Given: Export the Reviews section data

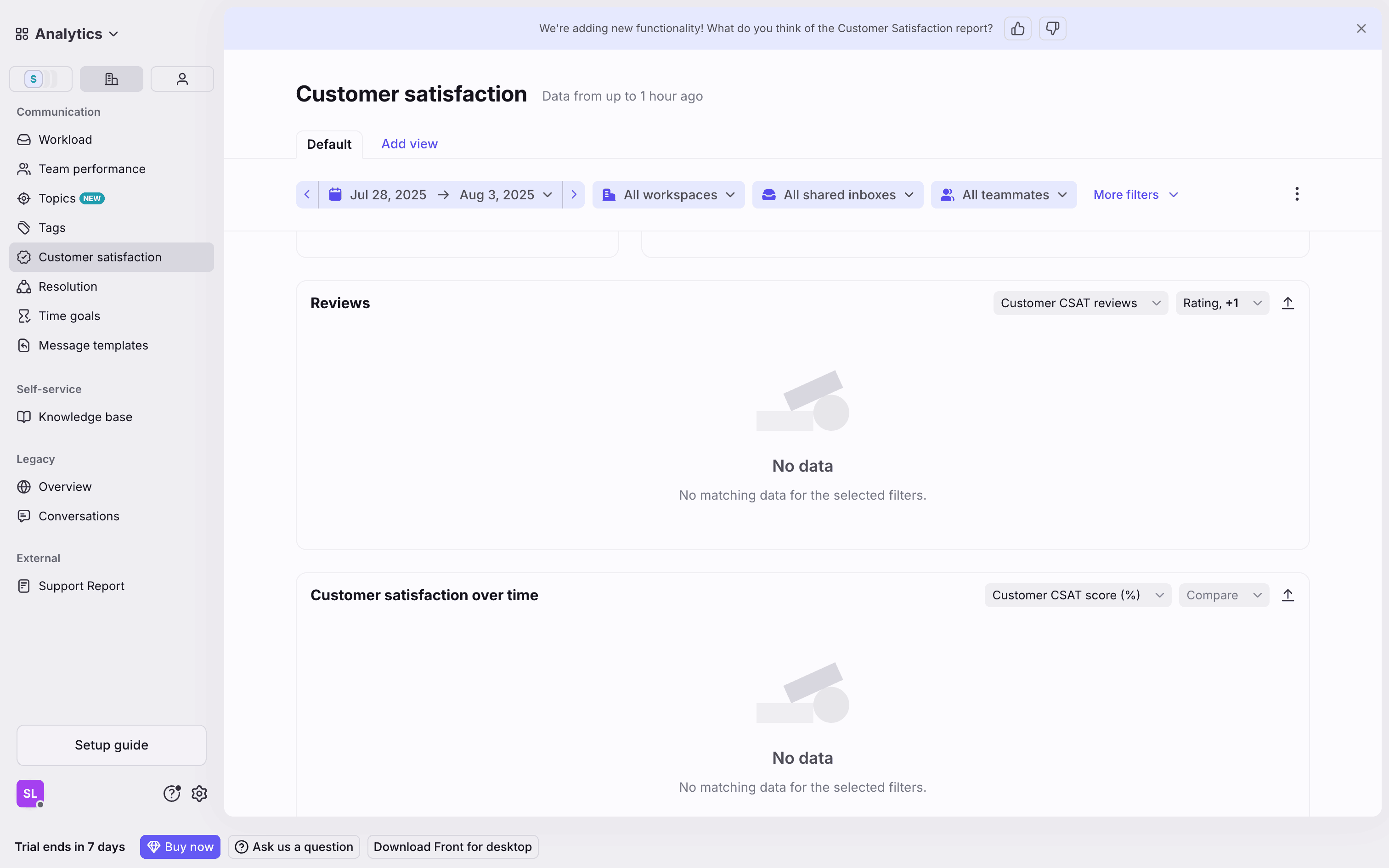Looking at the screenshot, I should (x=1287, y=303).
